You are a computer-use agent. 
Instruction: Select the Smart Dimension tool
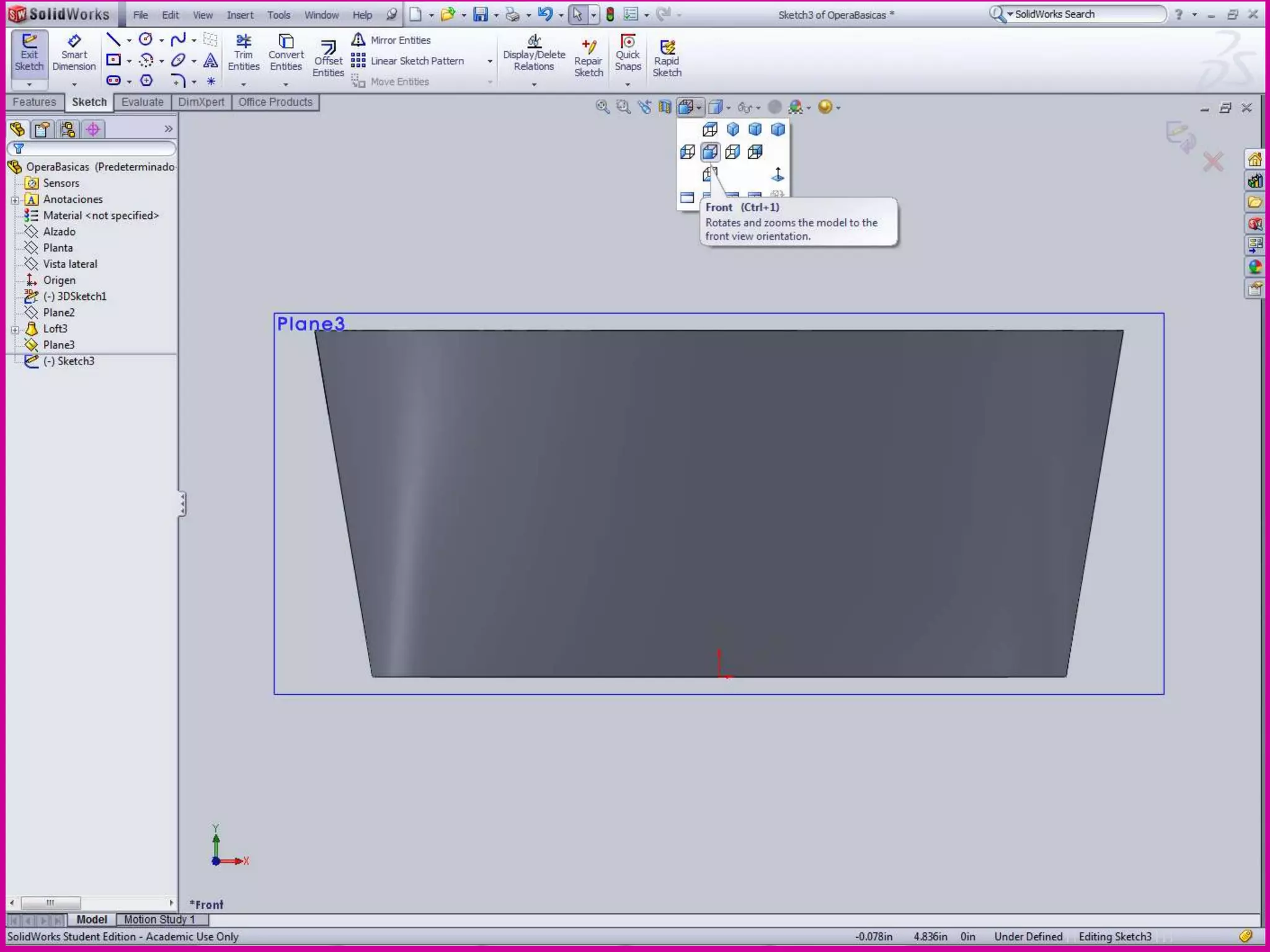pos(74,54)
